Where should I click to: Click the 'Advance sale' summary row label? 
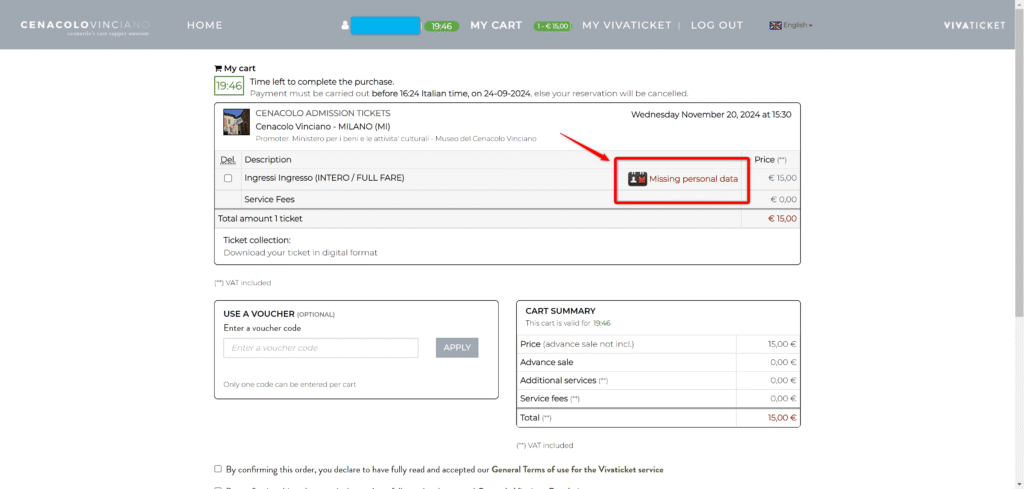[x=547, y=362]
